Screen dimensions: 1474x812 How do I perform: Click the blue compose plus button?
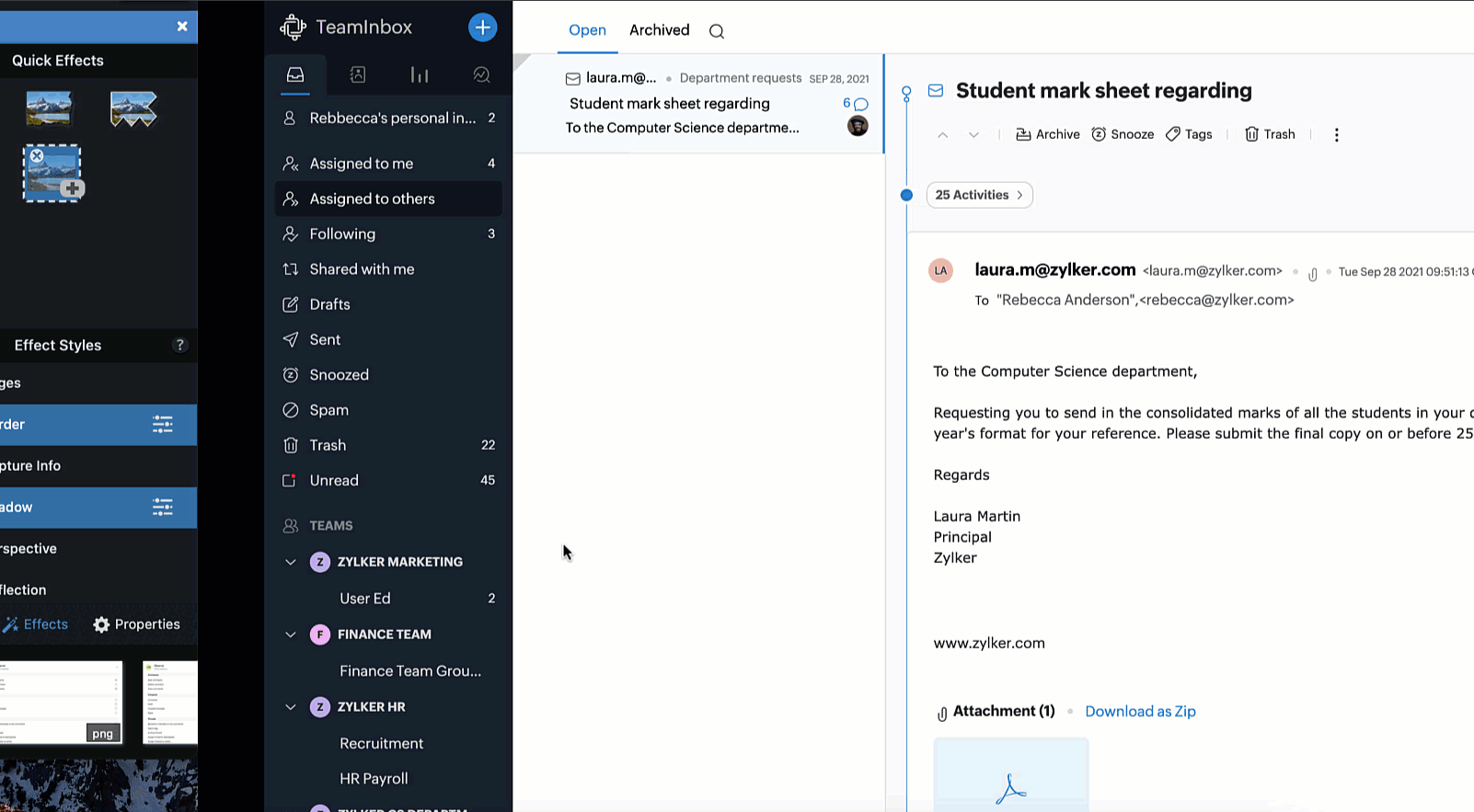[x=482, y=28]
